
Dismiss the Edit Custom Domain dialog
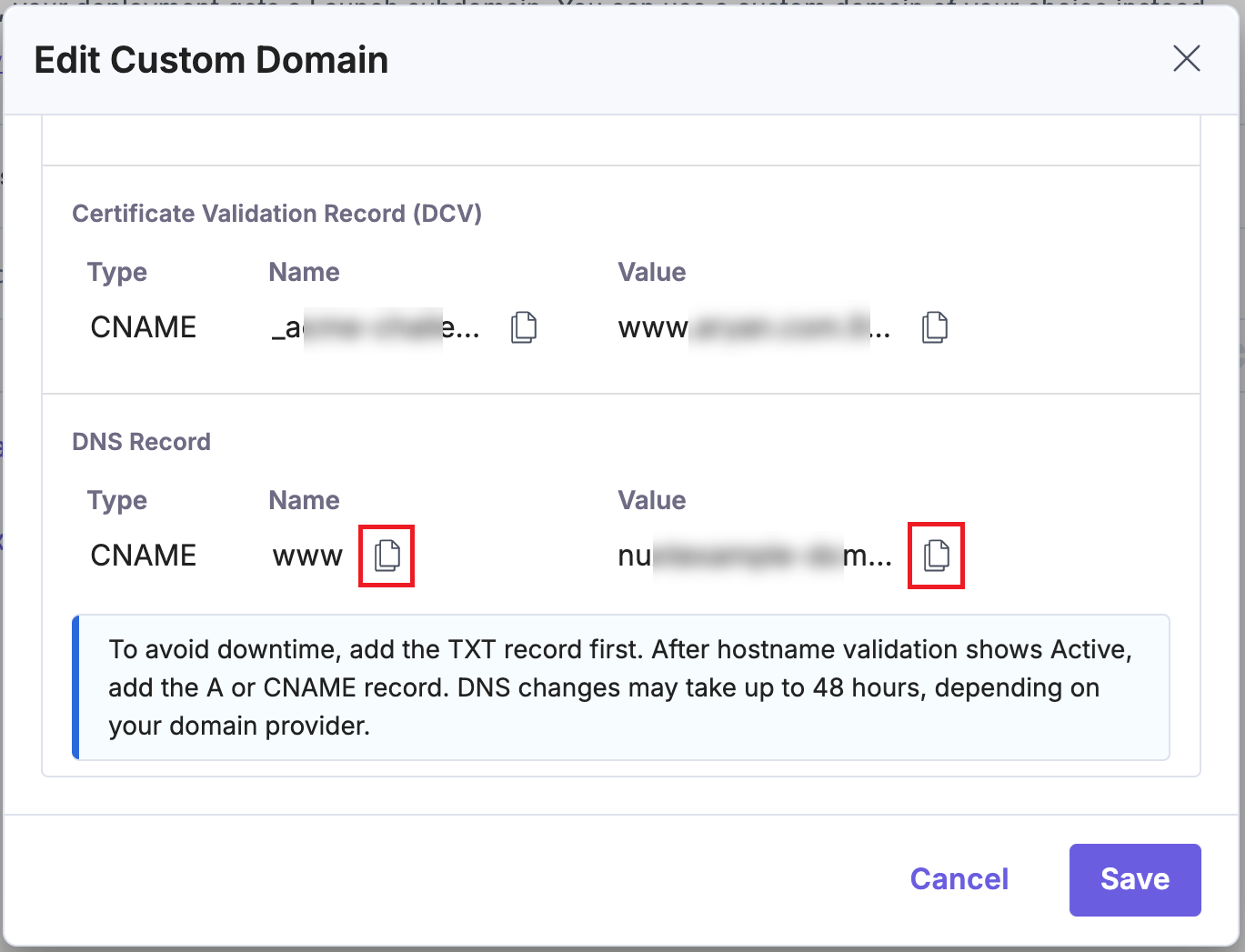[1186, 59]
